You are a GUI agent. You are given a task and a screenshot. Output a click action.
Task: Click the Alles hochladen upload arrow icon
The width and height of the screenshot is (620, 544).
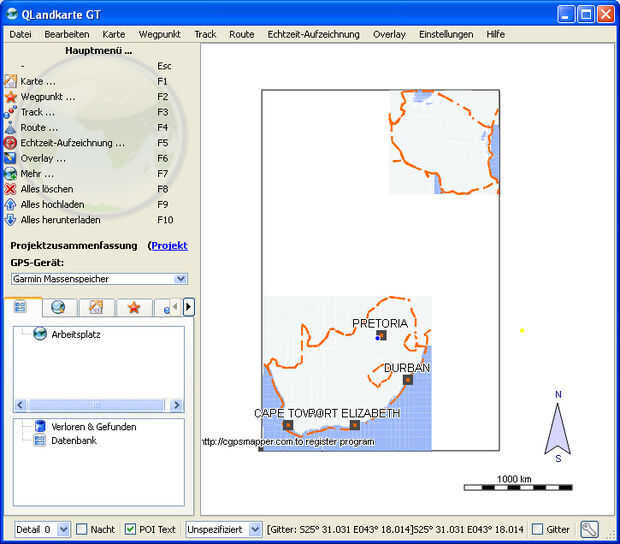[x=11, y=204]
